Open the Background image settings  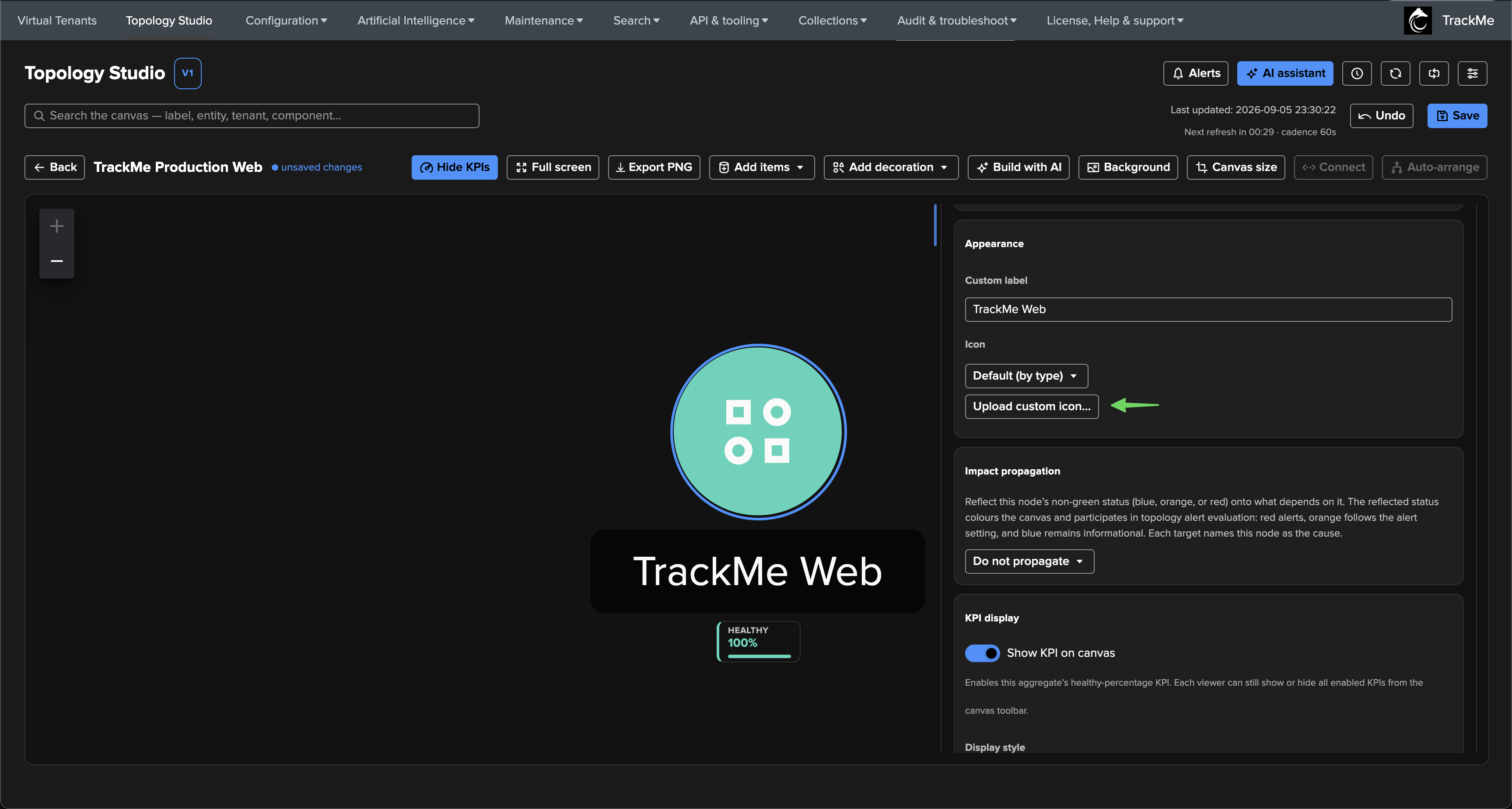(x=1128, y=167)
